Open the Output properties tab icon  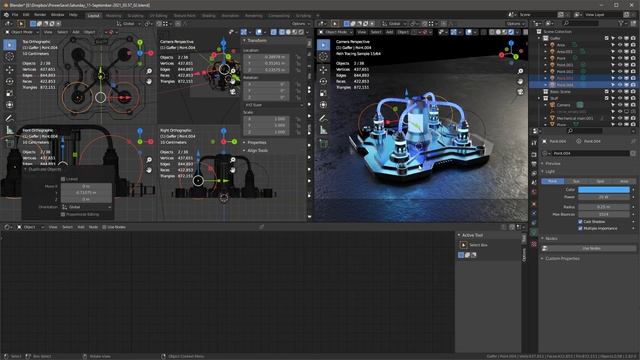[534, 164]
